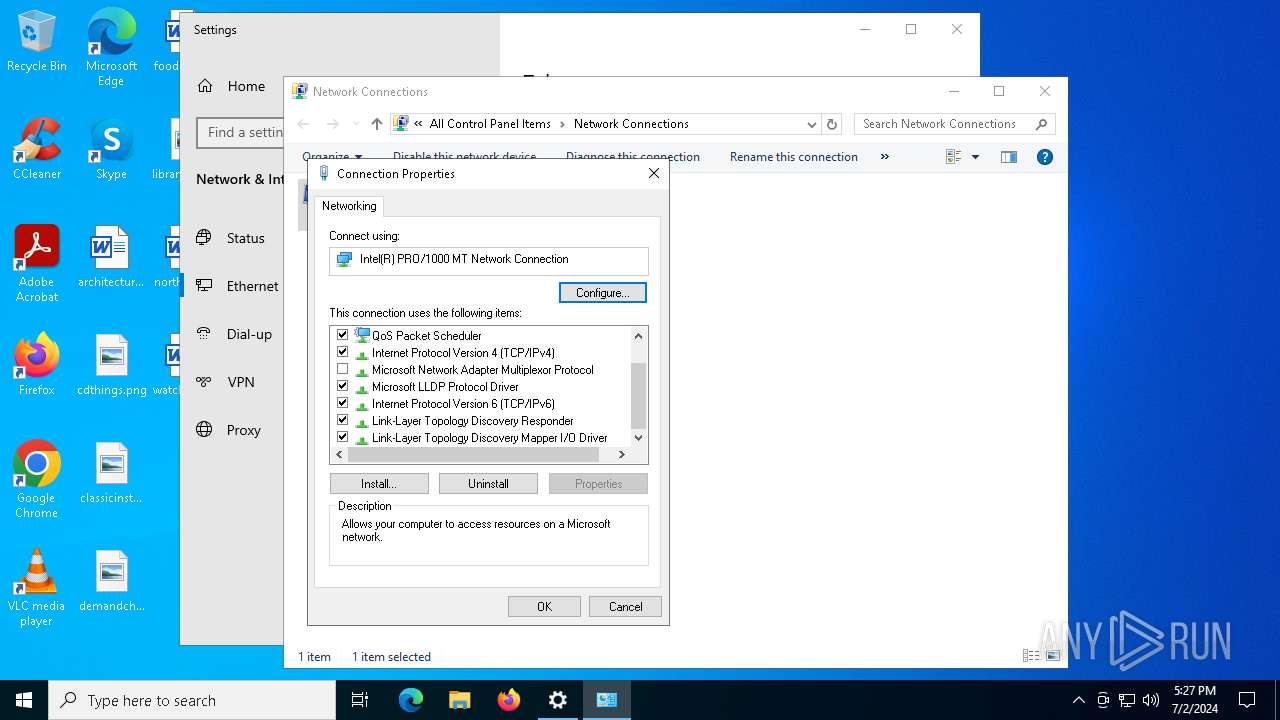1280x720 pixels.
Task: Open the notifications action center
Action: [x=1247, y=700]
